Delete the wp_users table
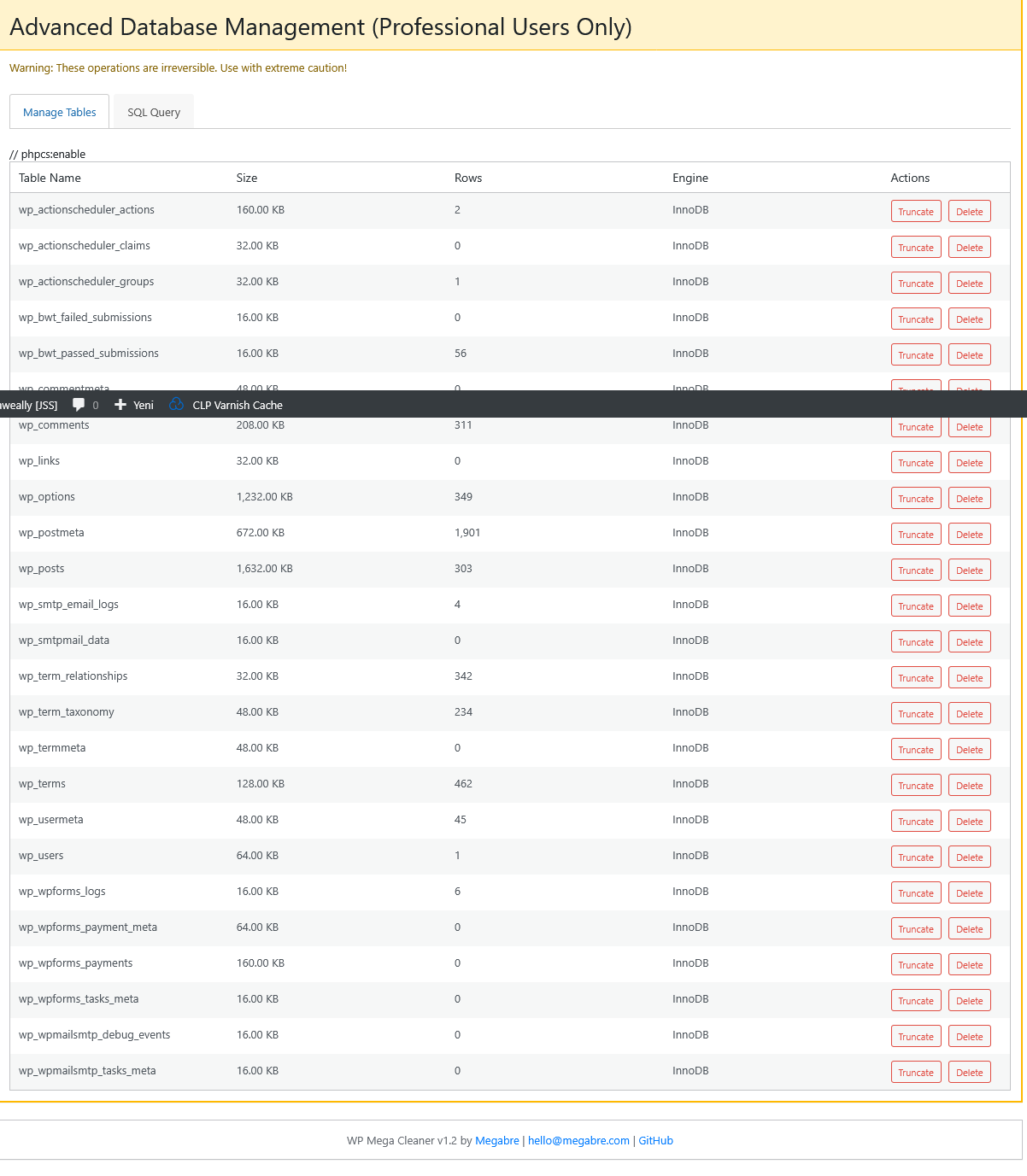The image size is (1027, 1176). tap(969, 857)
